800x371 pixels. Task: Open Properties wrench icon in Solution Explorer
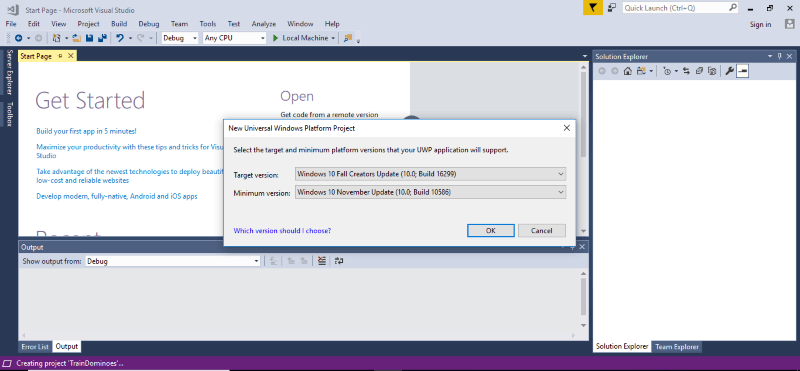[730, 71]
